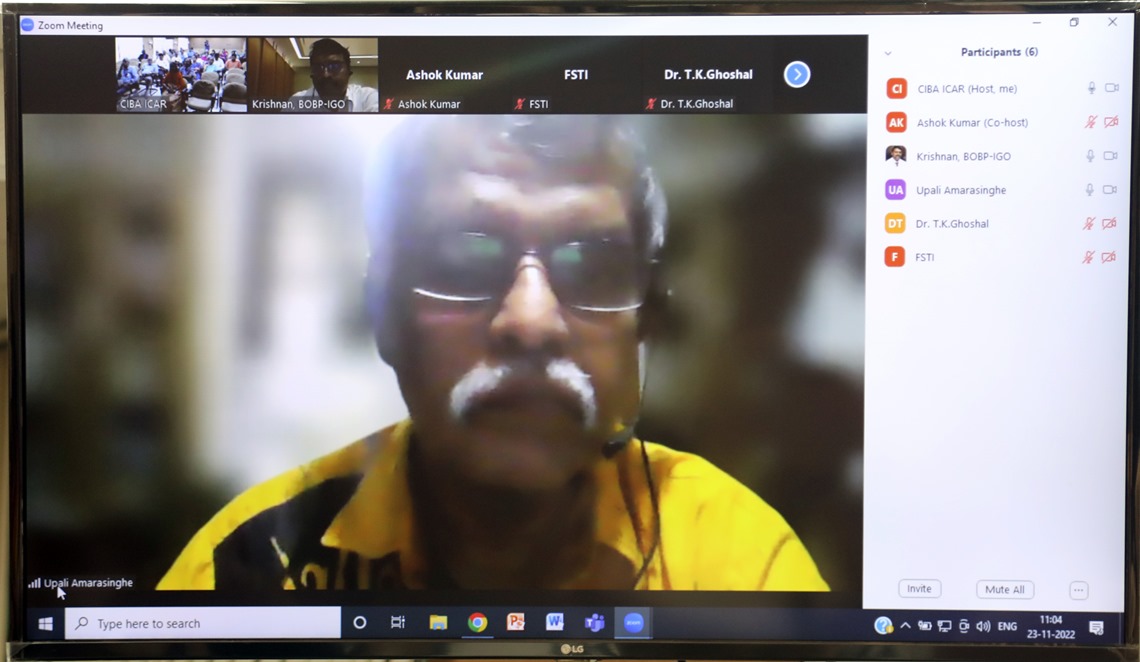Click the CI avatar for CIBA ICAR

point(896,89)
